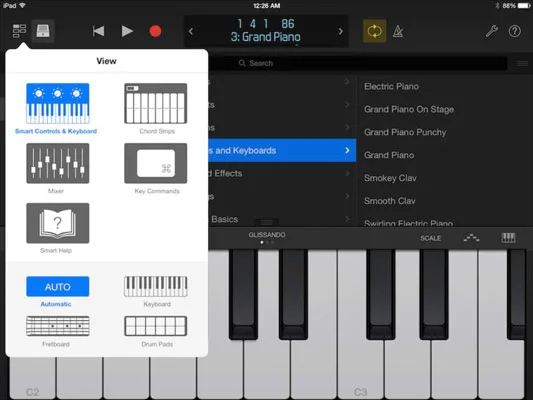Toggle the metronome icon
Screen dimensions: 533x400
pyautogui.click(x=398, y=31)
